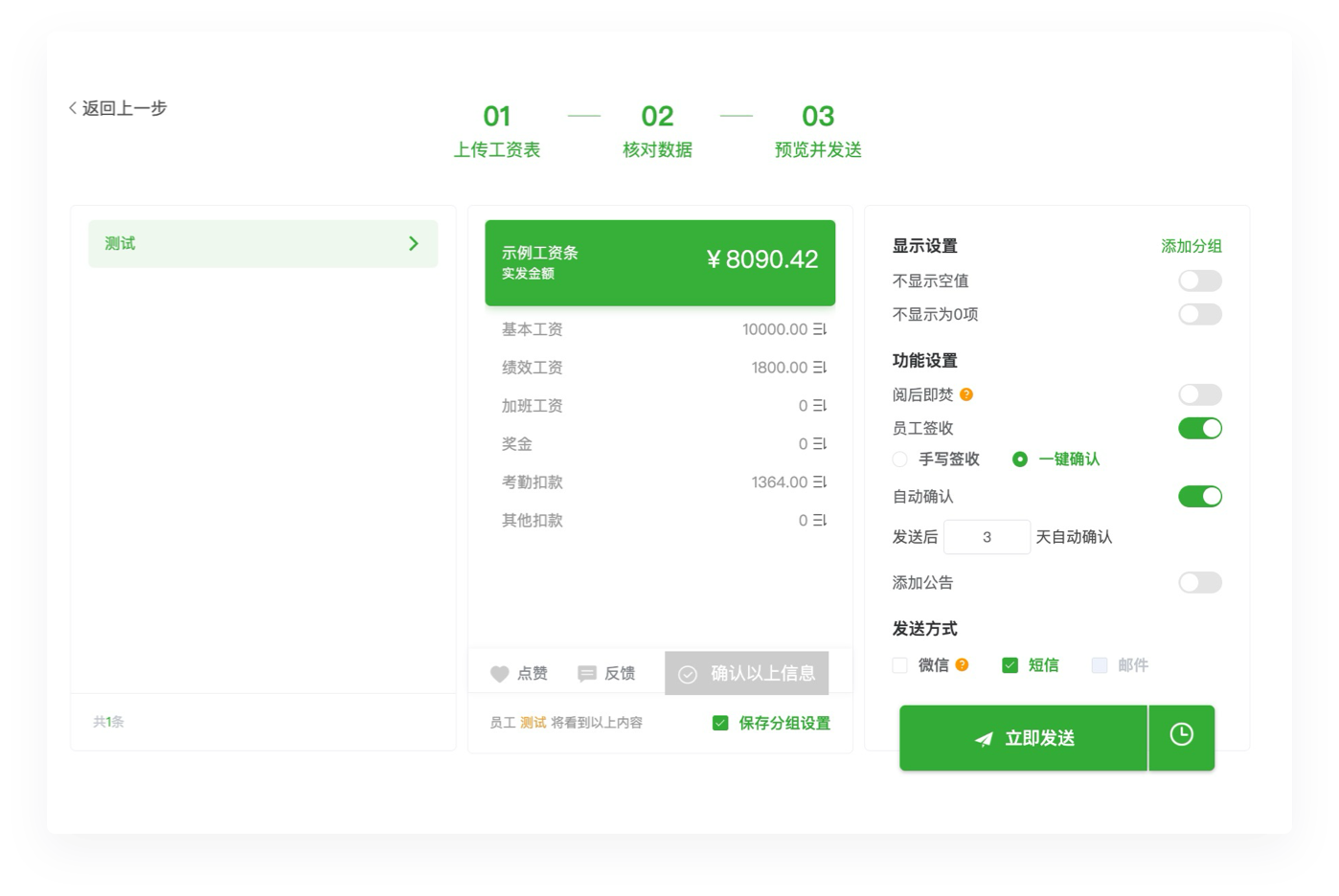Viewport: 1339px width, 896px height.
Task: Select the 手写签收 radio option
Action: [899, 459]
